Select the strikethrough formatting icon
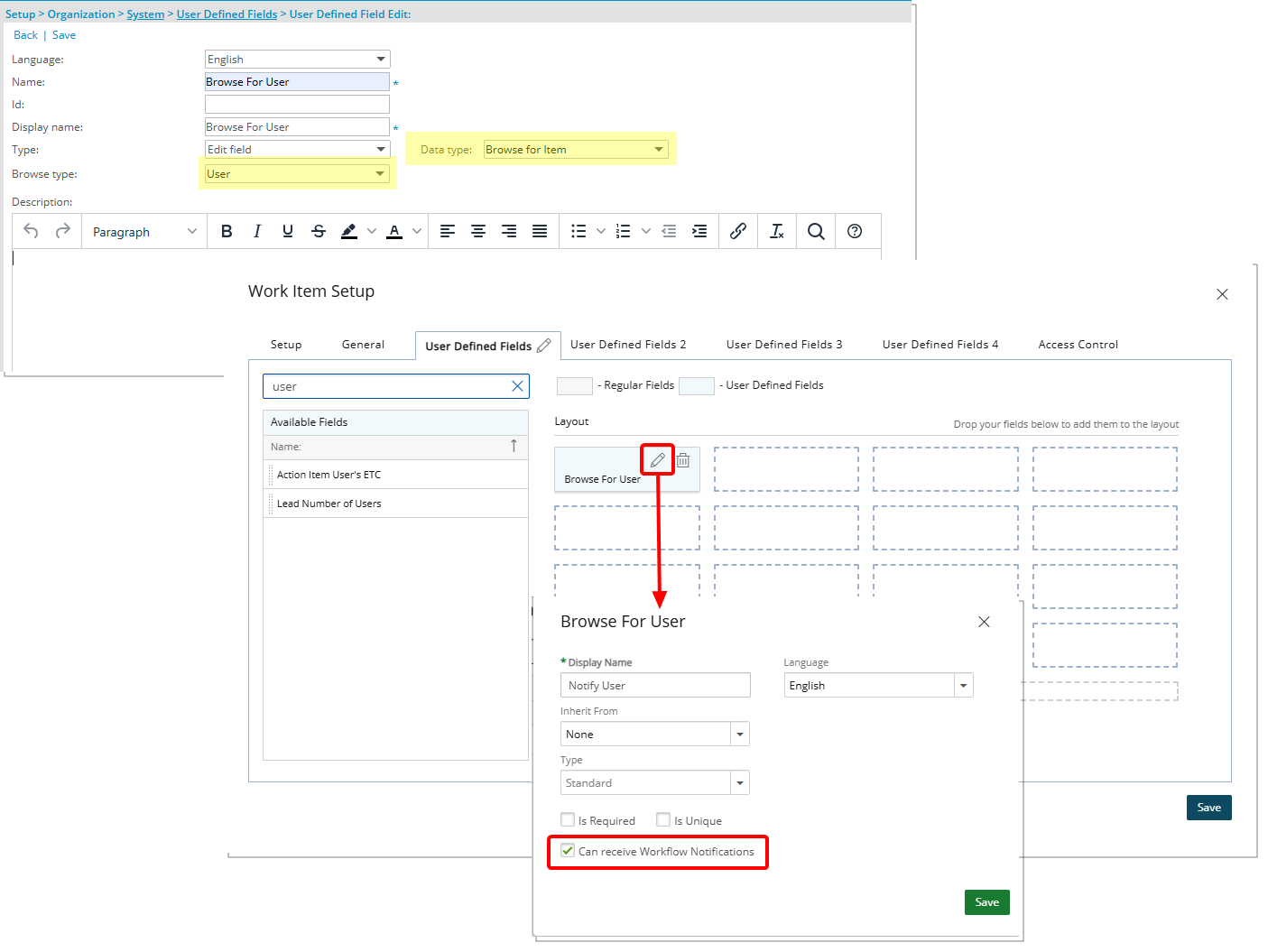1268x952 pixels. (x=319, y=231)
